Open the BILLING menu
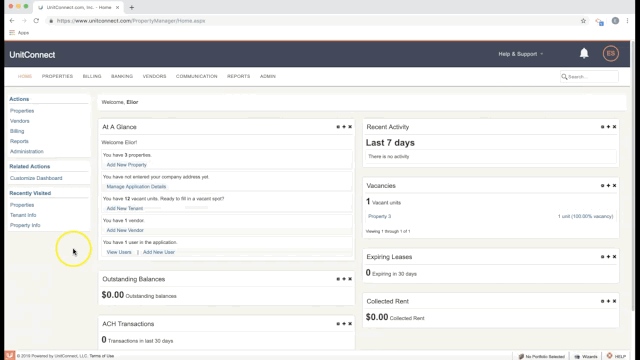This screenshot has width=640, height=360. pyautogui.click(x=92, y=76)
